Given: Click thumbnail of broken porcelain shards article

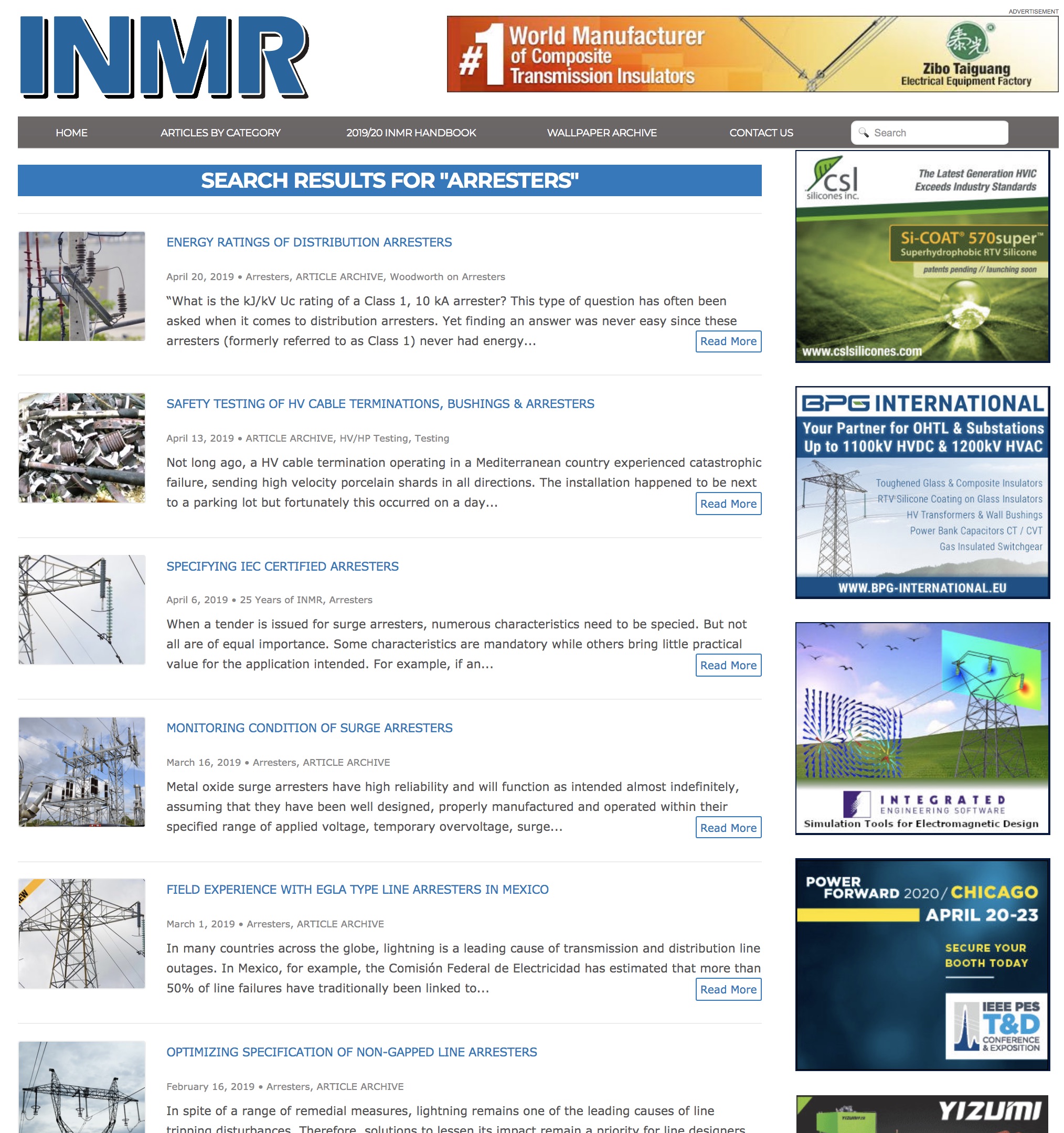Looking at the screenshot, I should pyautogui.click(x=81, y=448).
